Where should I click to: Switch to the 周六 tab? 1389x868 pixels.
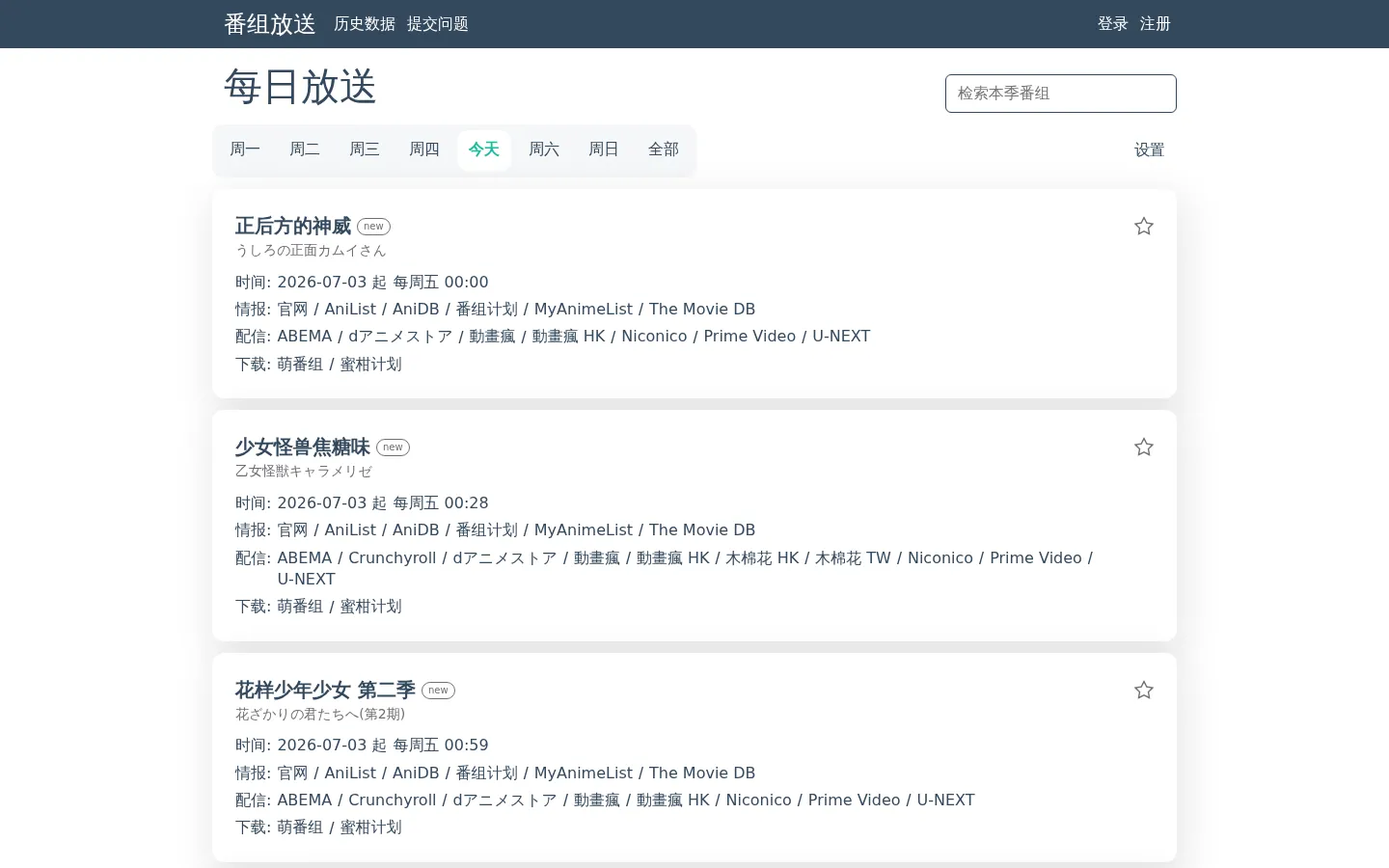544,149
